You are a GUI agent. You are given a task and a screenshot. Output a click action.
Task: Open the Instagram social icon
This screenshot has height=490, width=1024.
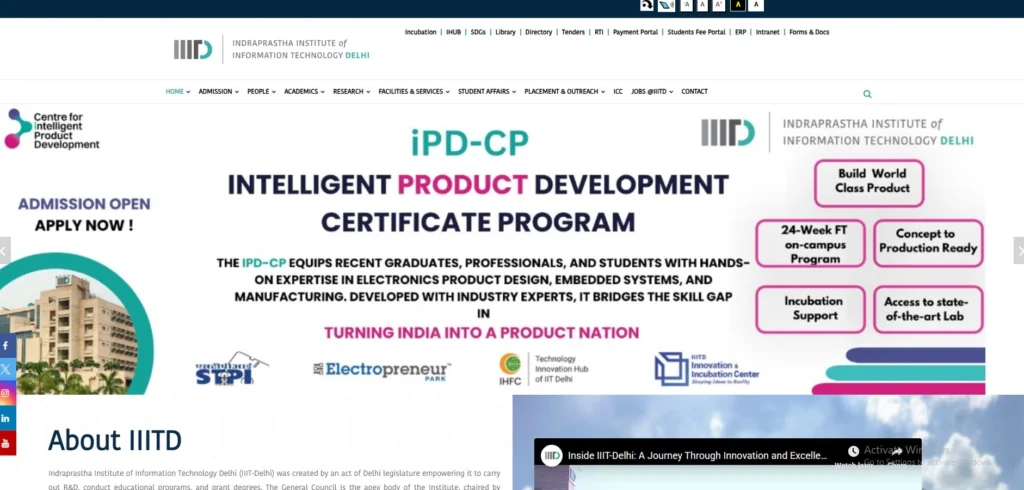coord(6,394)
